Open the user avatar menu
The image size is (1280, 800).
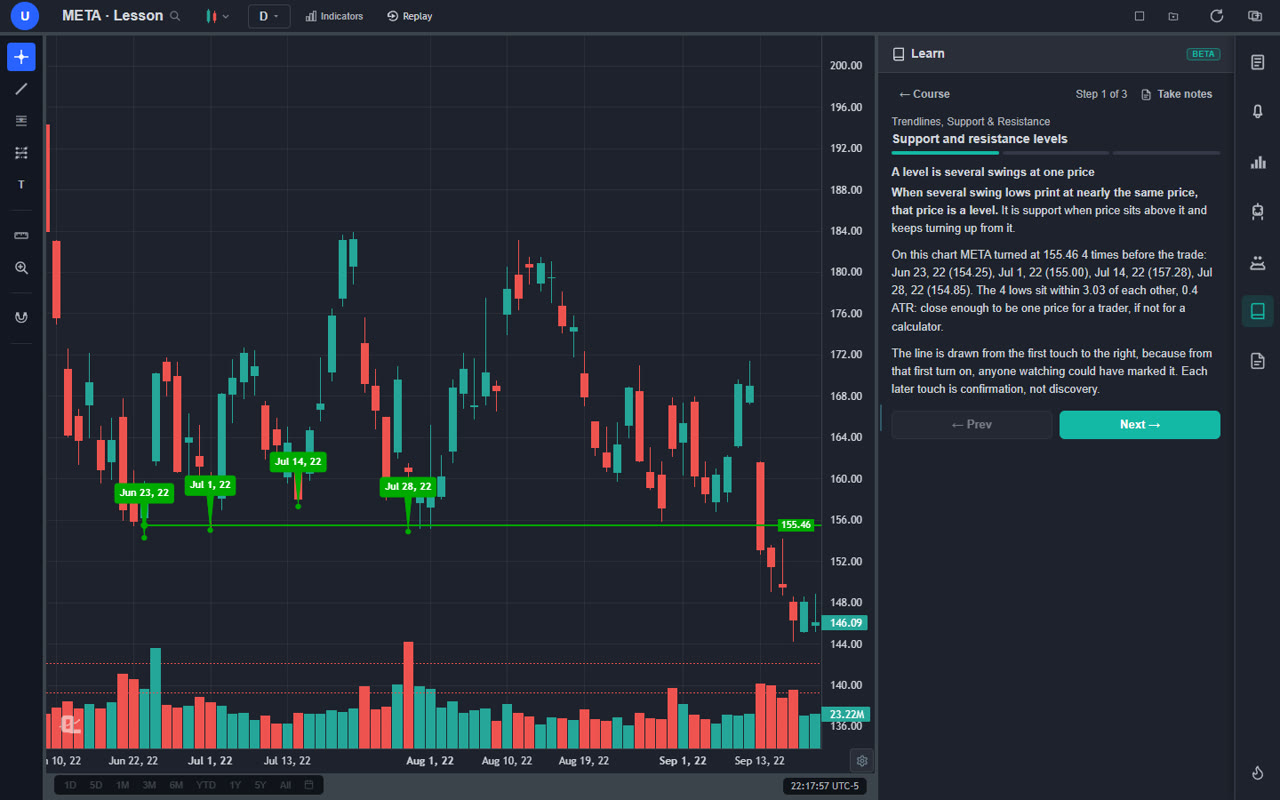(24, 16)
